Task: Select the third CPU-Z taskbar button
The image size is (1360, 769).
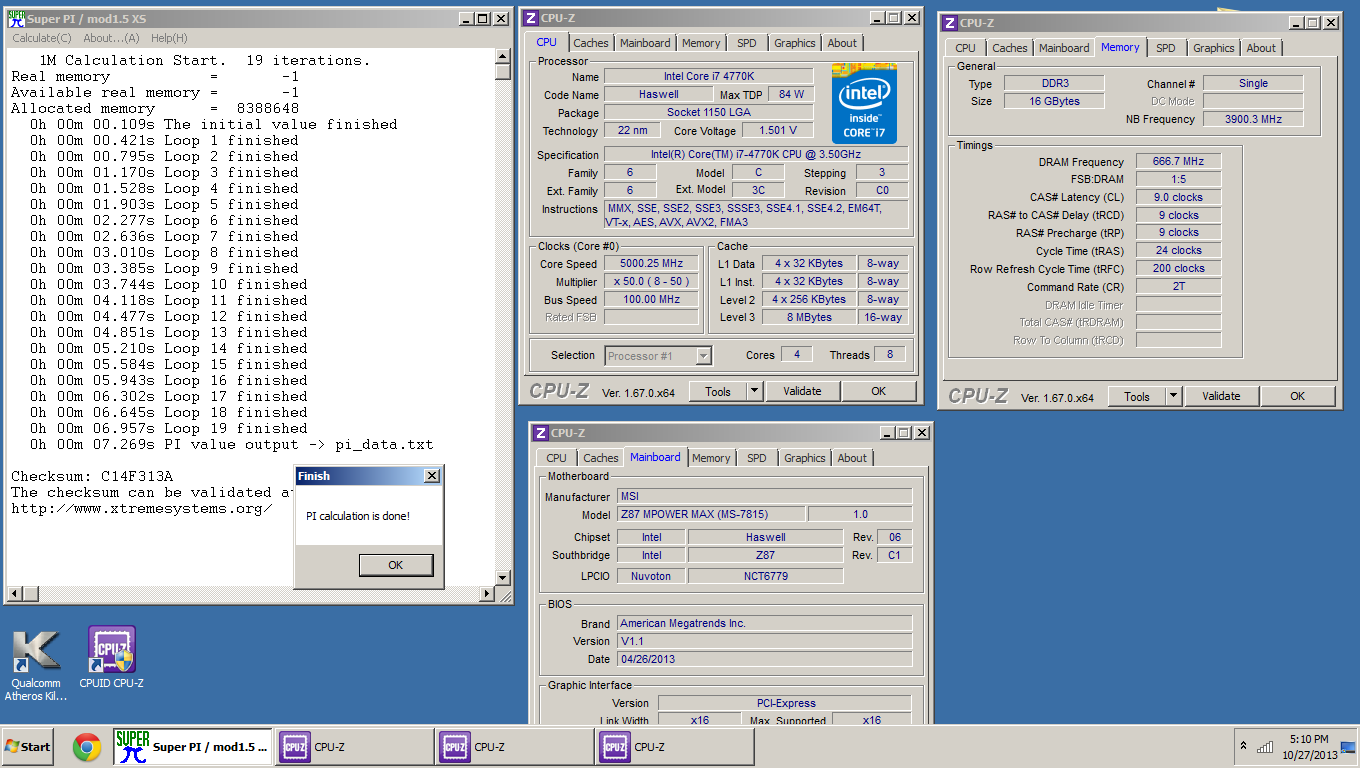Action: click(675, 747)
